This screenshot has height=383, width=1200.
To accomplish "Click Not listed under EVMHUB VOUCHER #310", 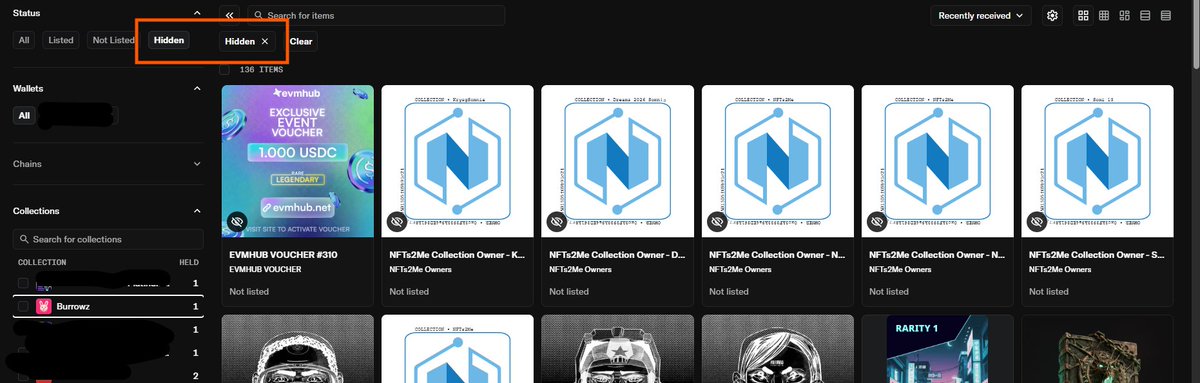I will click(x=249, y=292).
